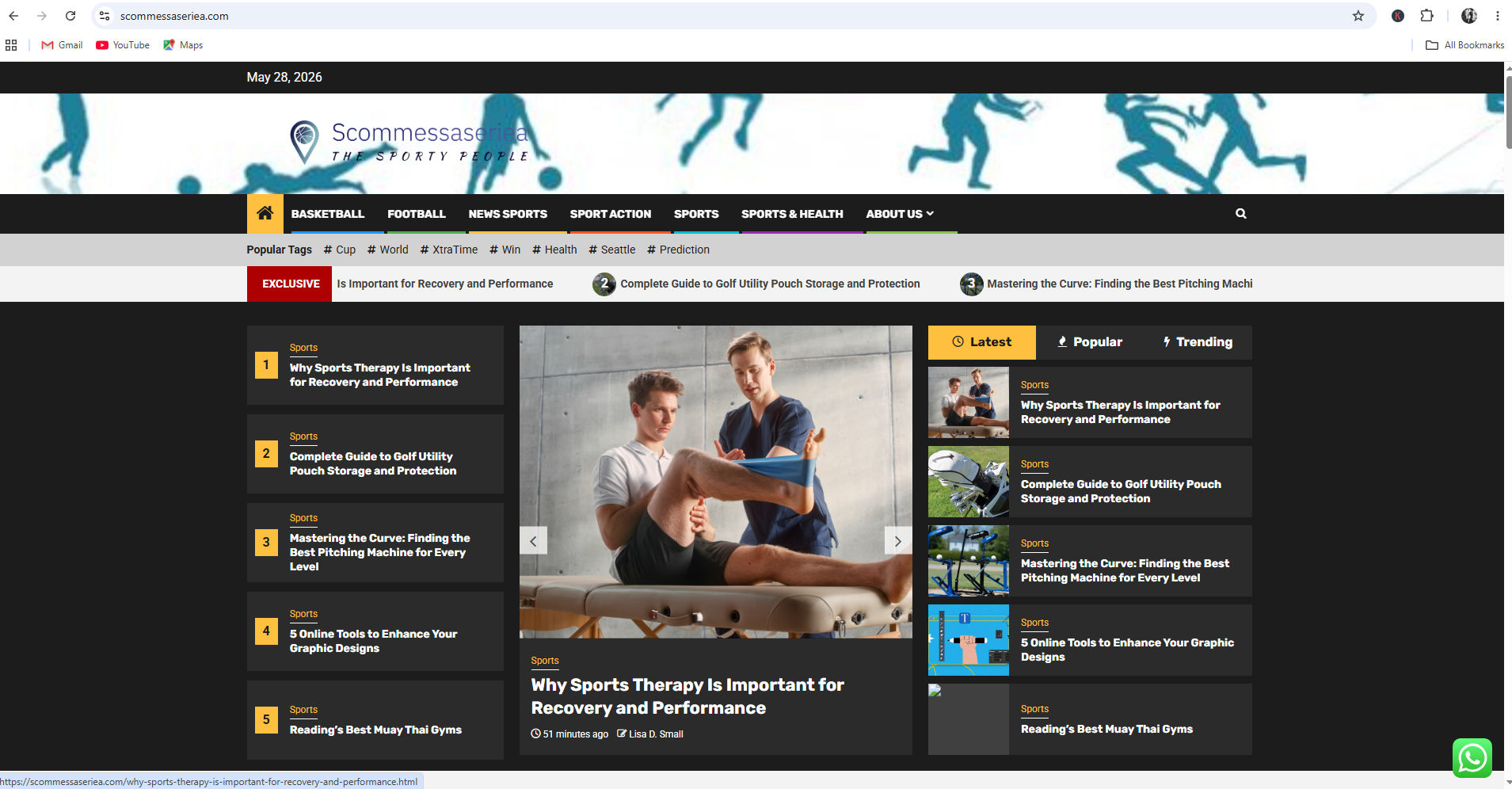Screen dimensions: 1512x789
Task: Open the Maps bookmark
Action: 183,45
